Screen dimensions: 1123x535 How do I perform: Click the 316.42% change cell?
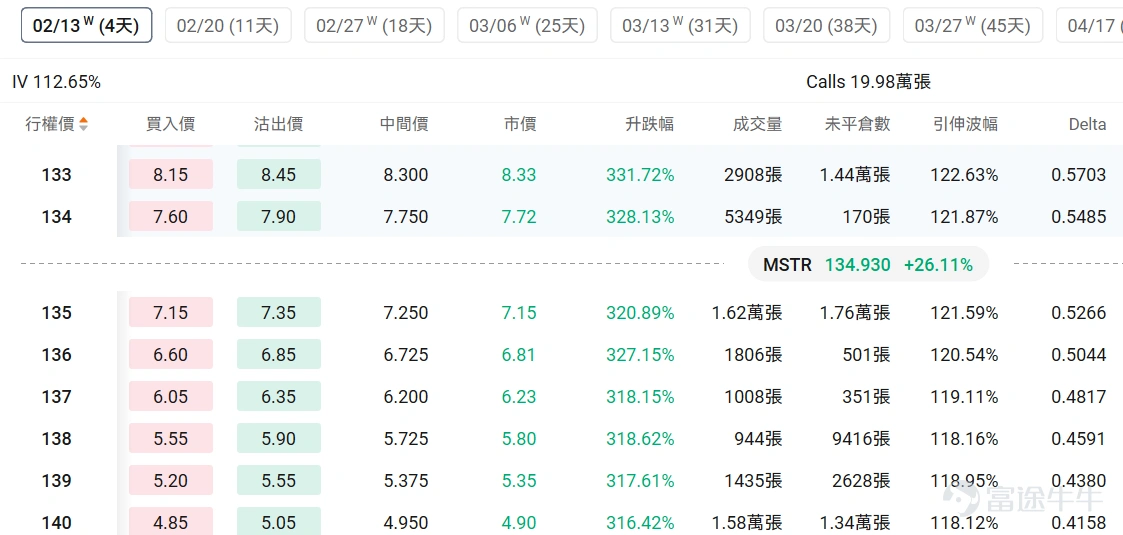coord(640,522)
